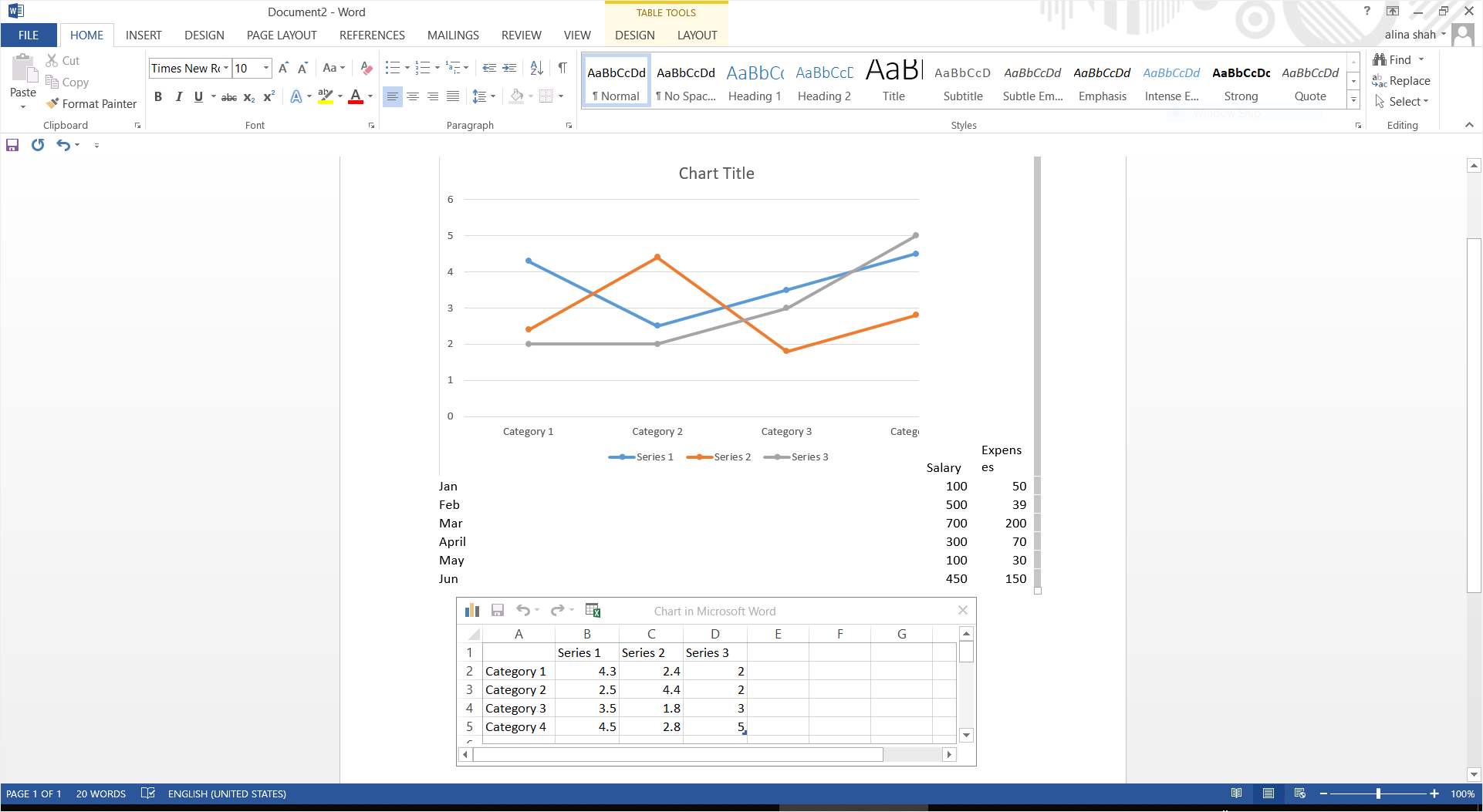Image resolution: width=1483 pixels, height=812 pixels.
Task: Clear all formatting
Action: click(x=367, y=68)
